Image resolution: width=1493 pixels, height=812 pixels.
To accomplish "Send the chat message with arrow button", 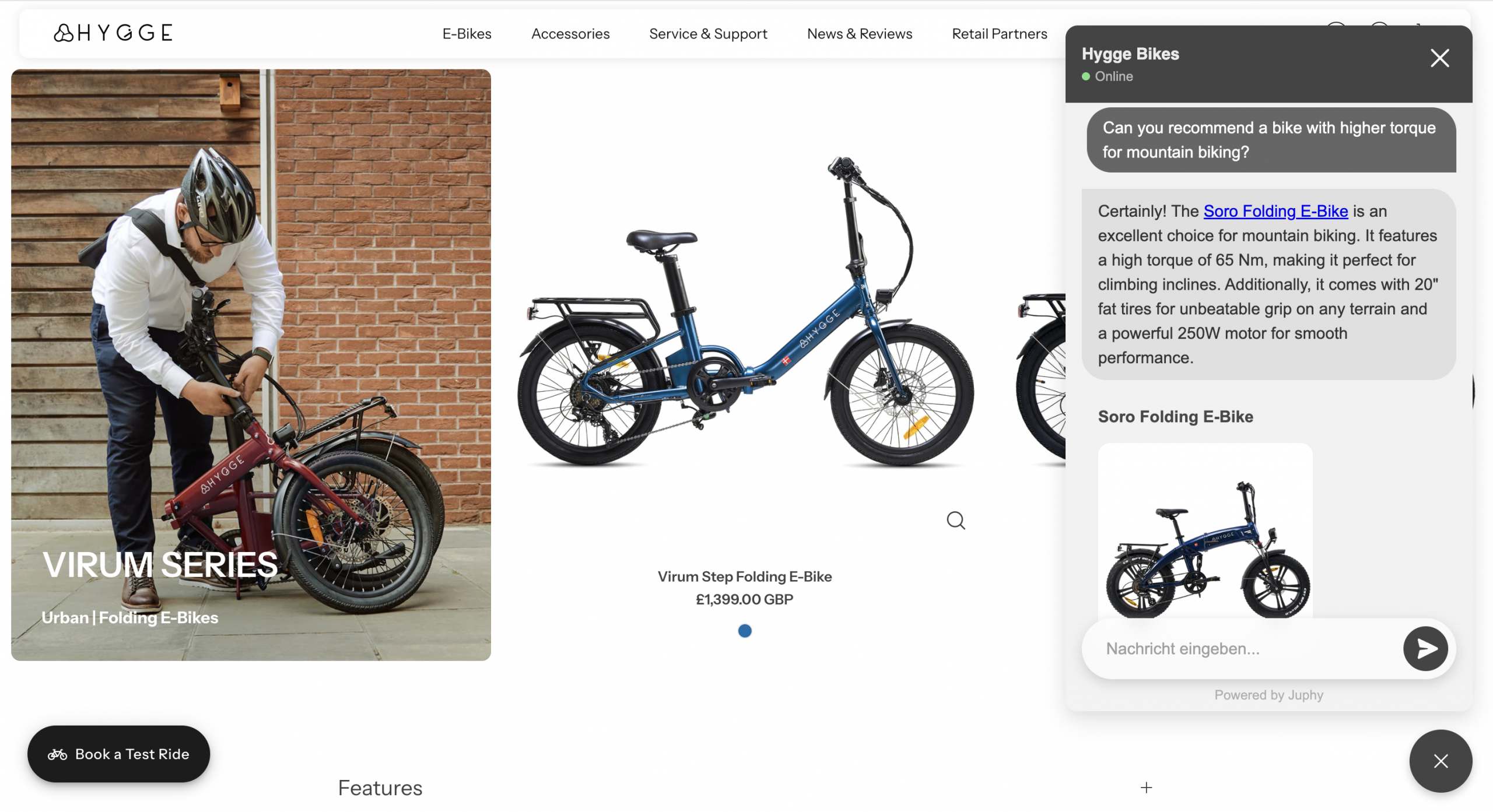I will (1425, 648).
